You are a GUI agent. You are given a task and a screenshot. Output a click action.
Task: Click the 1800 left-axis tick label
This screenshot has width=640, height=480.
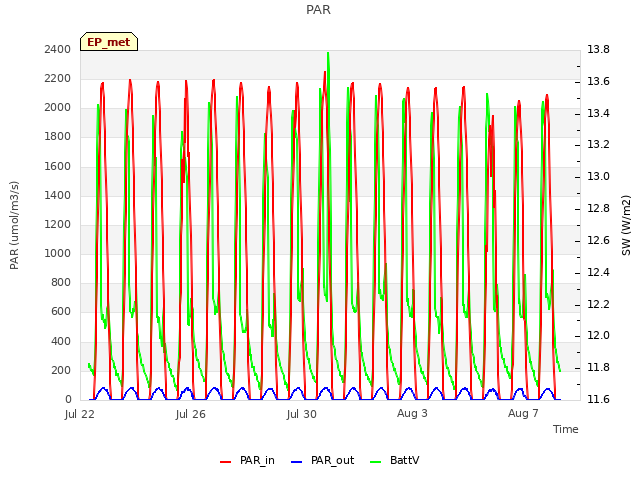tap(58, 137)
